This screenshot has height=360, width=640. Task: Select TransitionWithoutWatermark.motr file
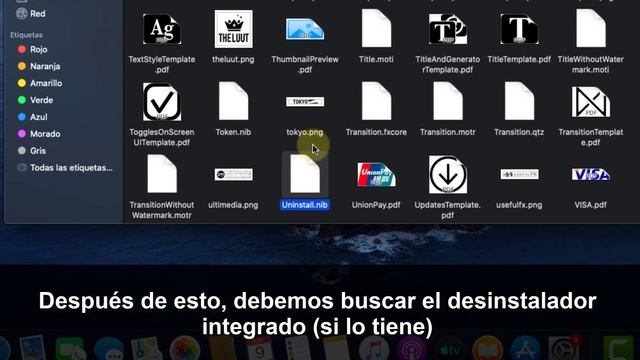tap(162, 174)
